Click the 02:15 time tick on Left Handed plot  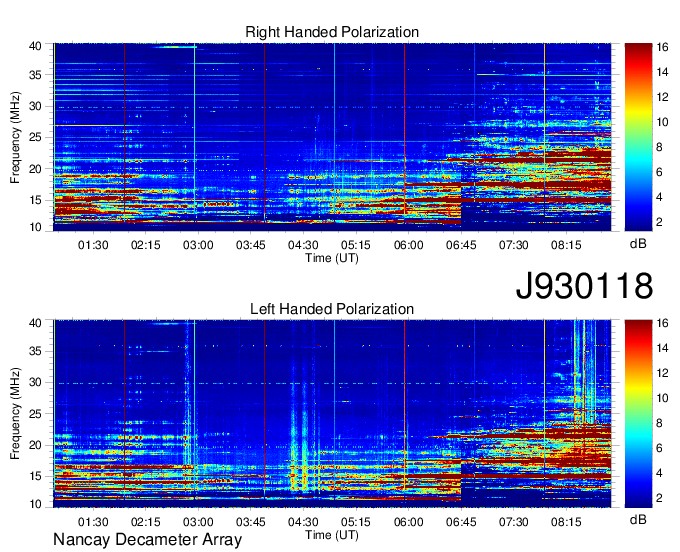(x=146, y=522)
